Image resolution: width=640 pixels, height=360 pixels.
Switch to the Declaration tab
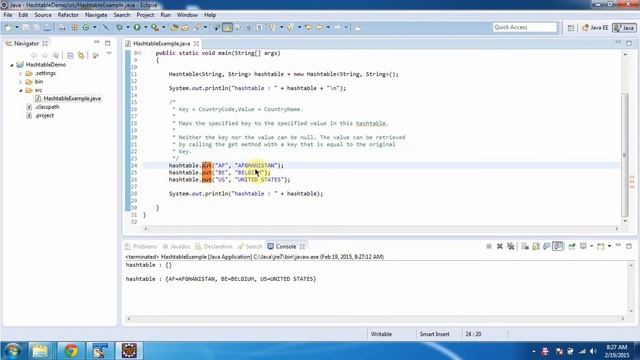tap(213, 247)
